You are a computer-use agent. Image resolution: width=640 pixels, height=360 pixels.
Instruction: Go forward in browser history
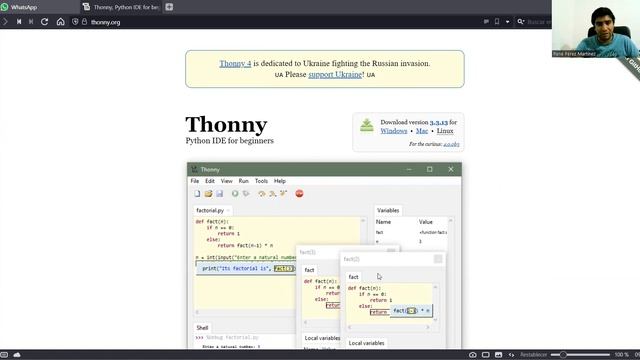coord(5,22)
